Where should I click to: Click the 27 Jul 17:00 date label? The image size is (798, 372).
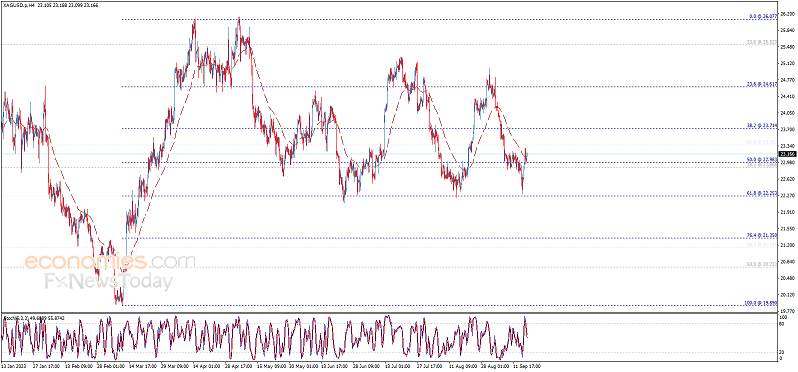[x=431, y=365]
